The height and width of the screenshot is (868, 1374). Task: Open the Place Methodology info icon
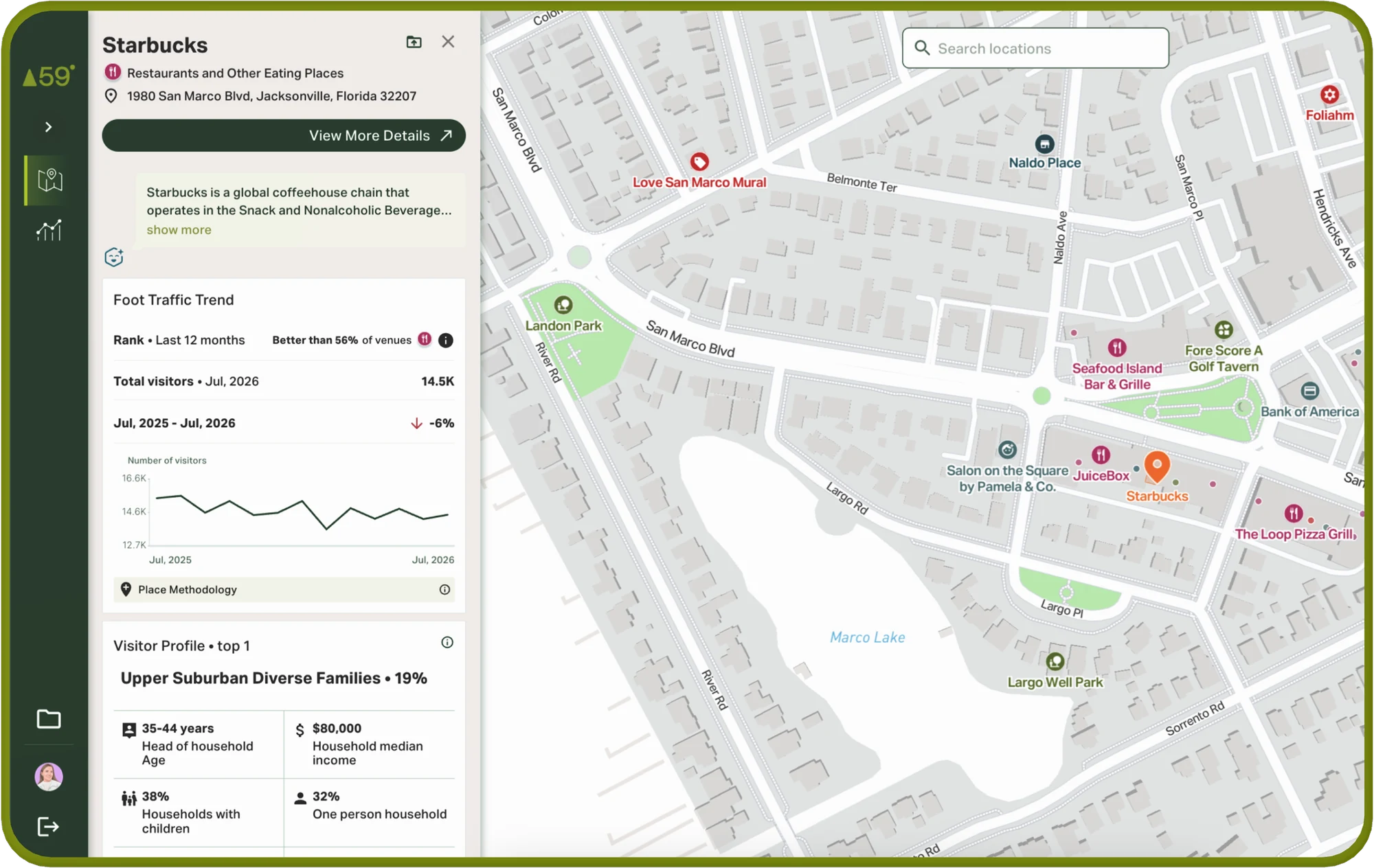click(444, 590)
